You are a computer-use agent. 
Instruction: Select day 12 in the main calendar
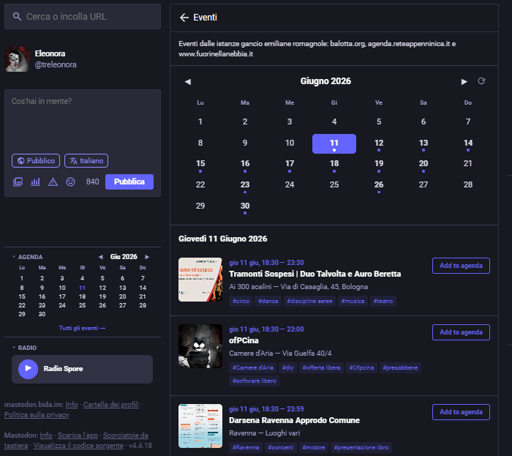(379, 144)
